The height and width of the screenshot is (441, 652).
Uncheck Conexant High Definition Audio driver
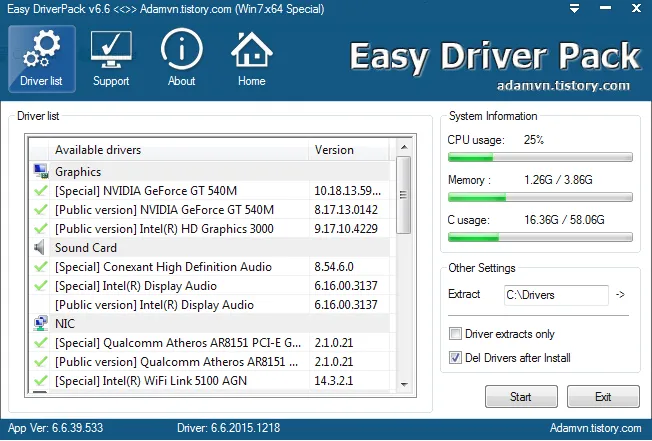coord(40,266)
